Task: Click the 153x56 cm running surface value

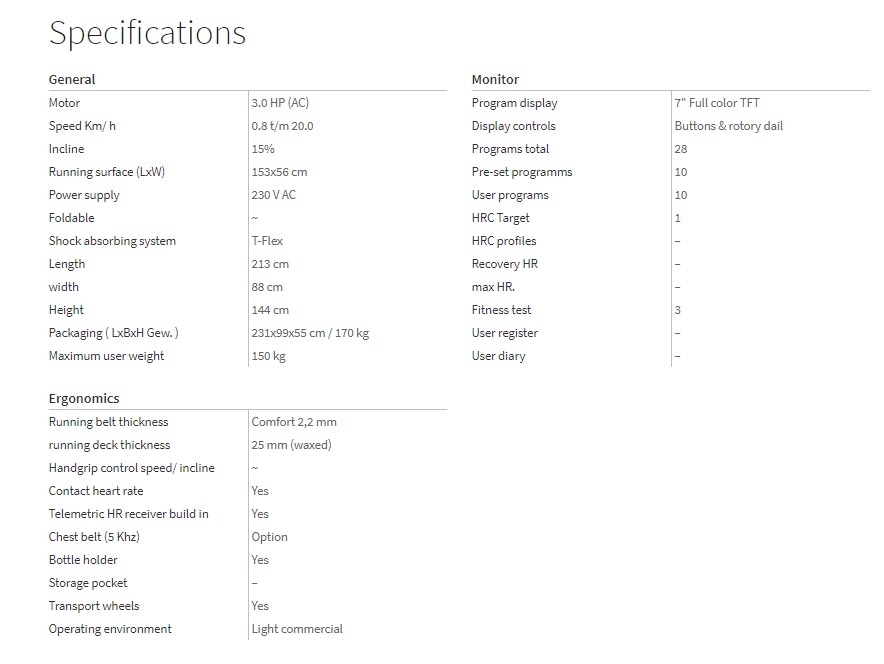Action: [x=279, y=172]
